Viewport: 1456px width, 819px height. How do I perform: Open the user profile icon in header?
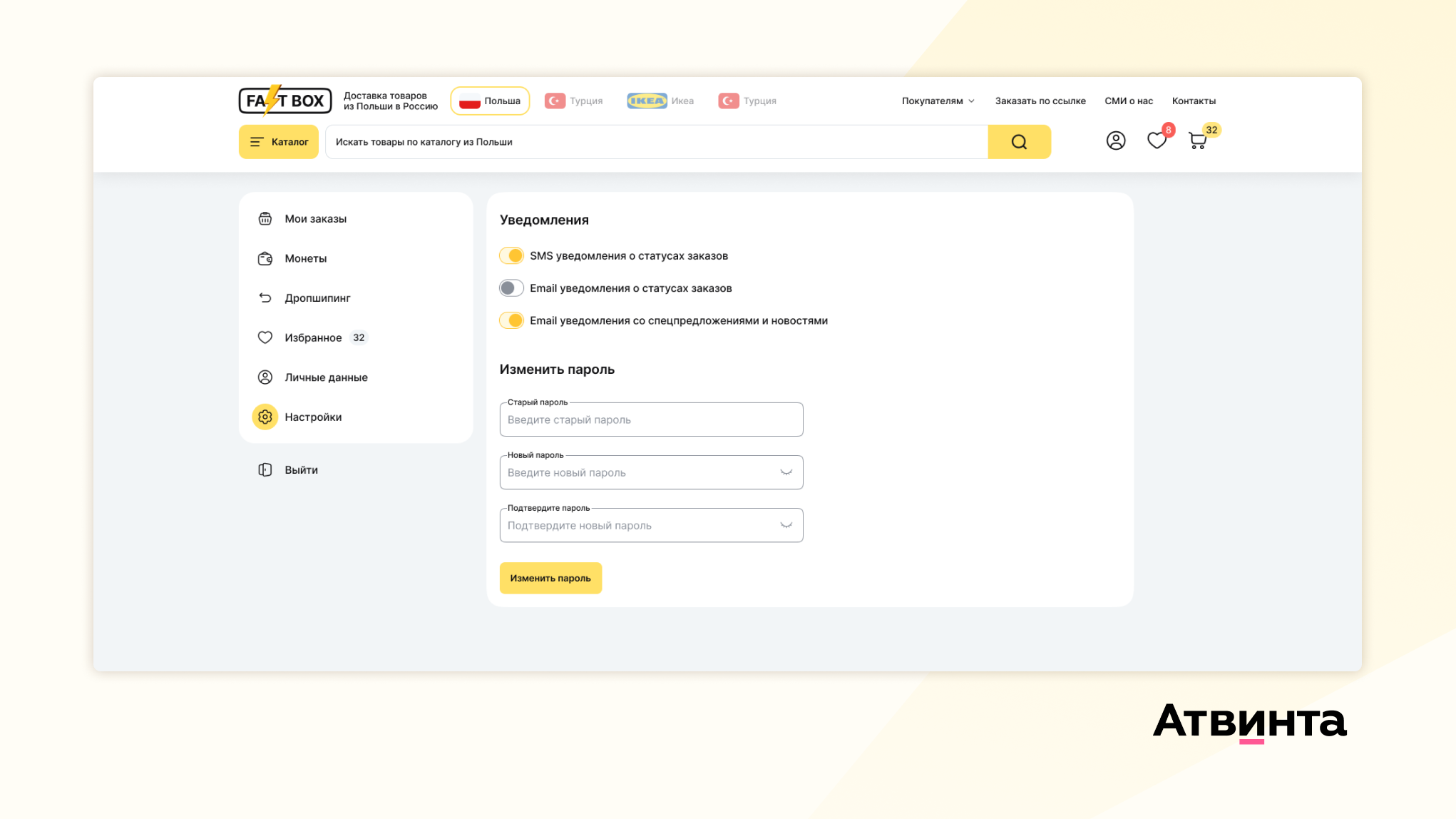click(1115, 141)
